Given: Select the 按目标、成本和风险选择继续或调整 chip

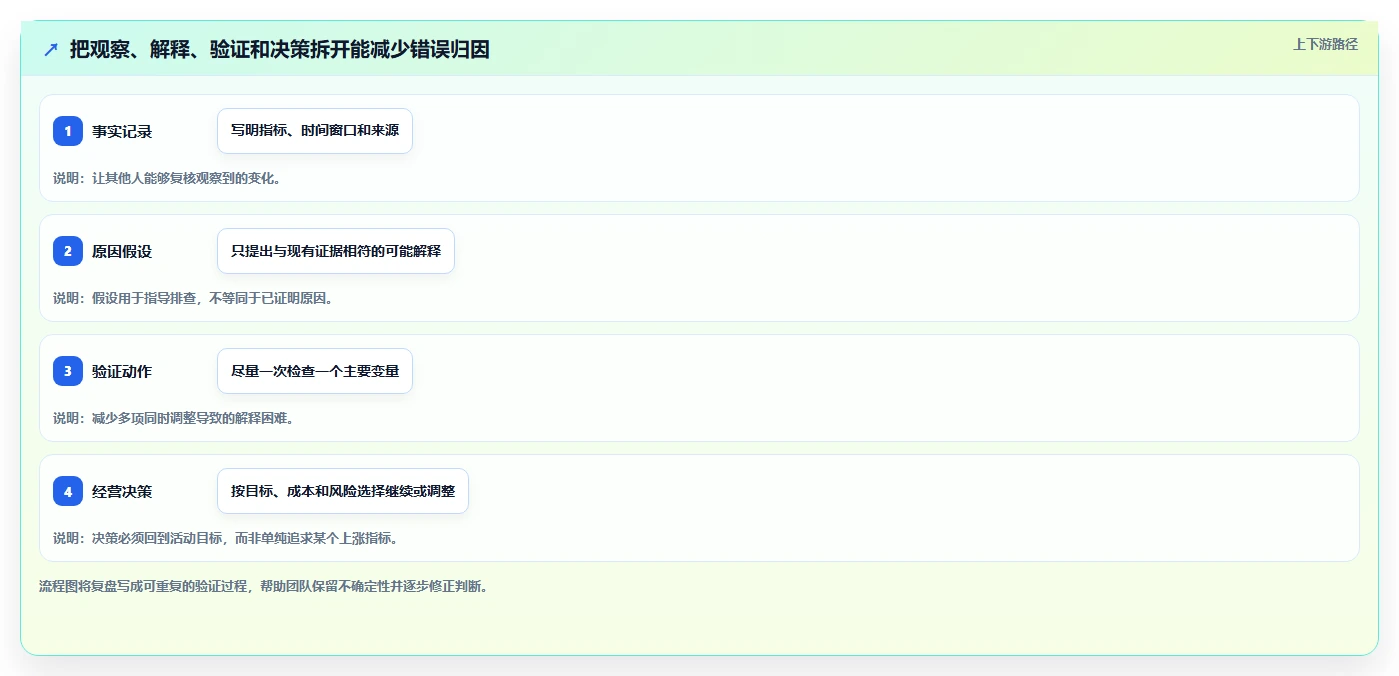Looking at the screenshot, I should [x=343, y=491].
